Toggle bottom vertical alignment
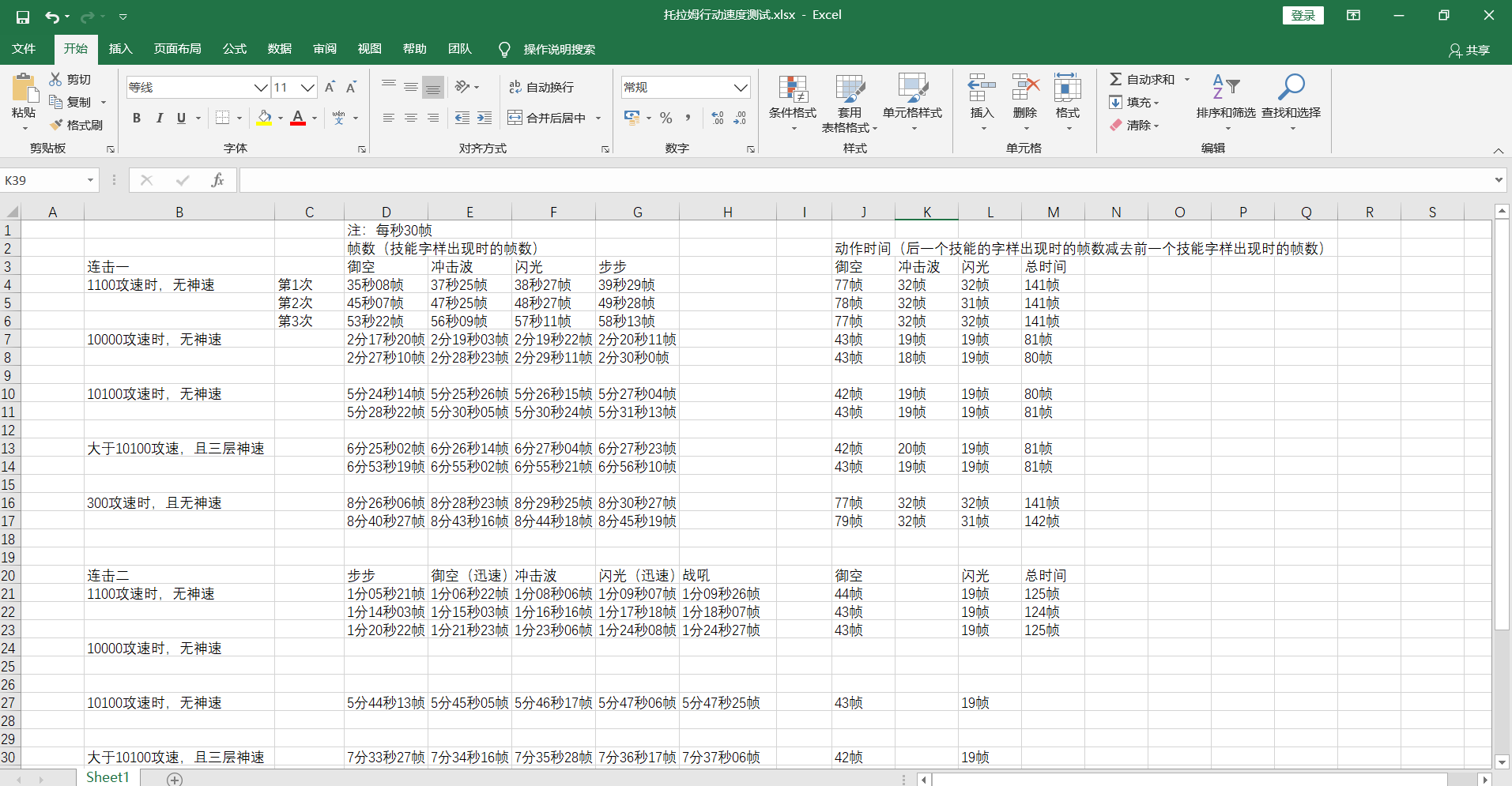 coord(433,87)
